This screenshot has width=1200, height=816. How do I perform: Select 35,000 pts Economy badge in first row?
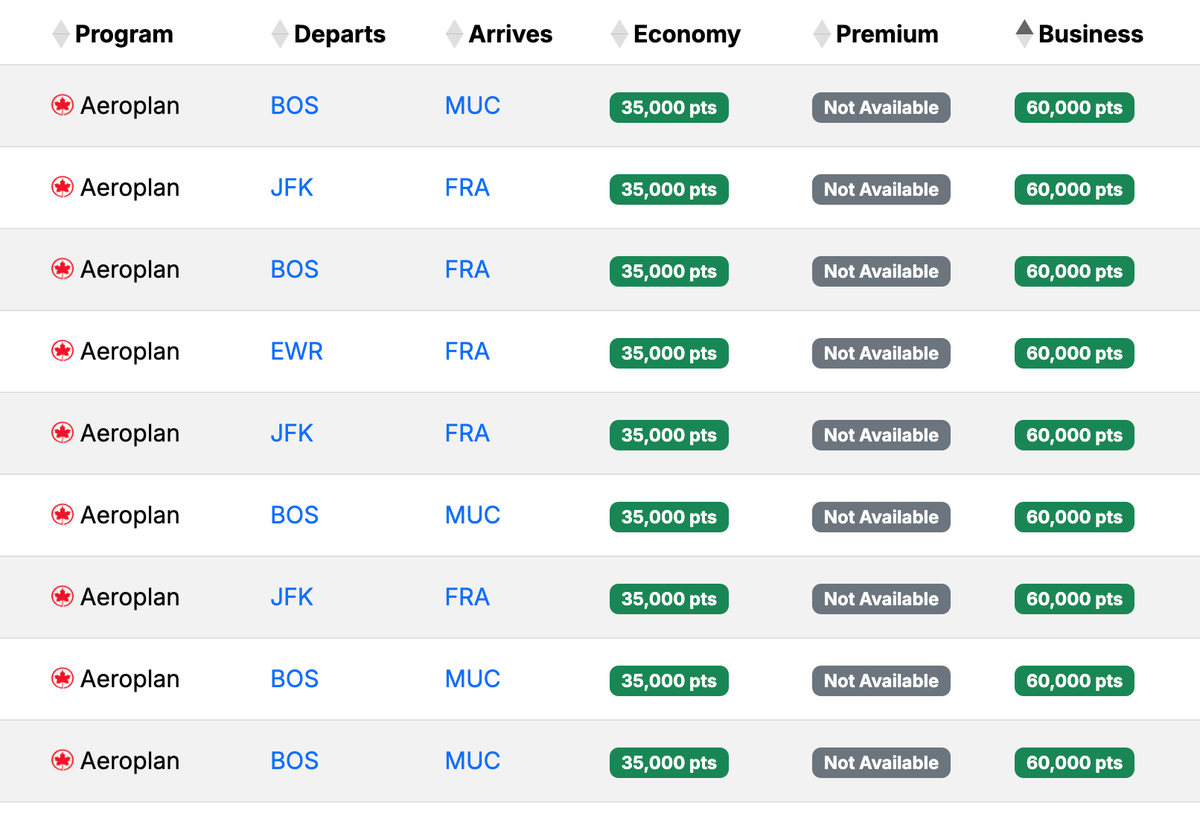(669, 108)
